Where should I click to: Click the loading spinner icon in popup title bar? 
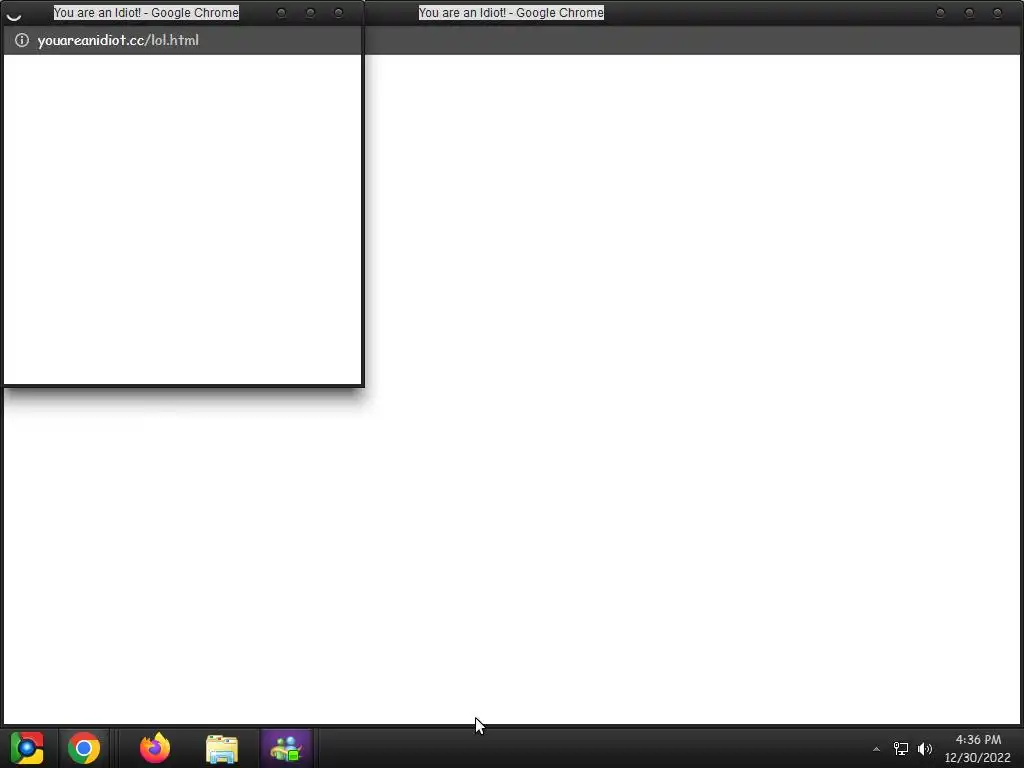(14, 14)
